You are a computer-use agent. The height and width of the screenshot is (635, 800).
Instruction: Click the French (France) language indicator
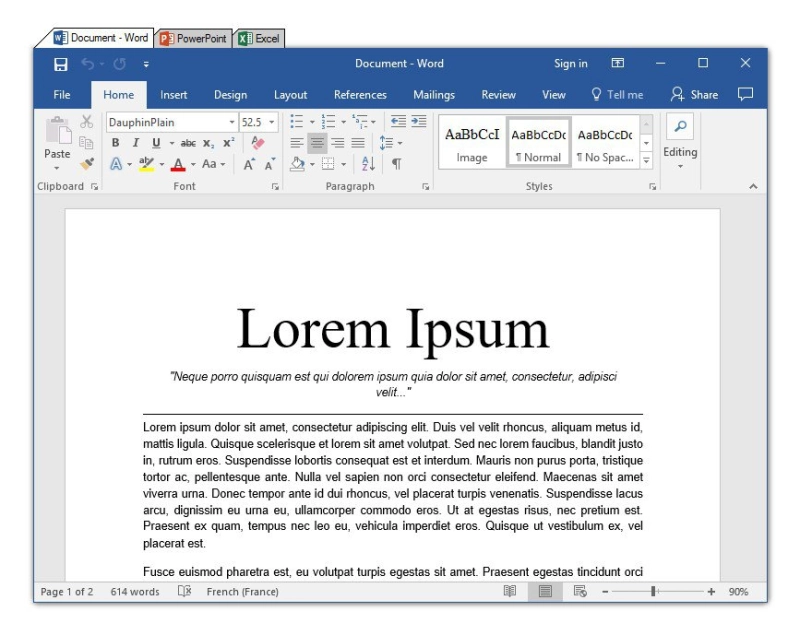[242, 592]
